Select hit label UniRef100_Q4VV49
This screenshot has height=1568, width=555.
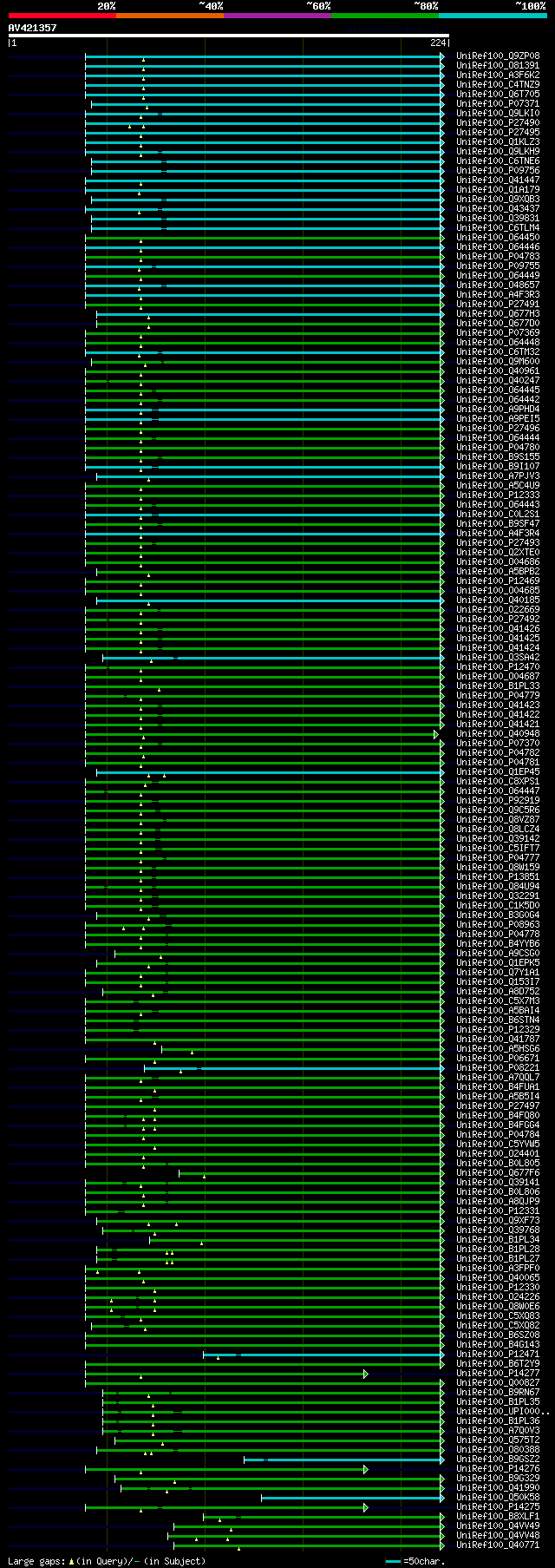click(498, 1526)
